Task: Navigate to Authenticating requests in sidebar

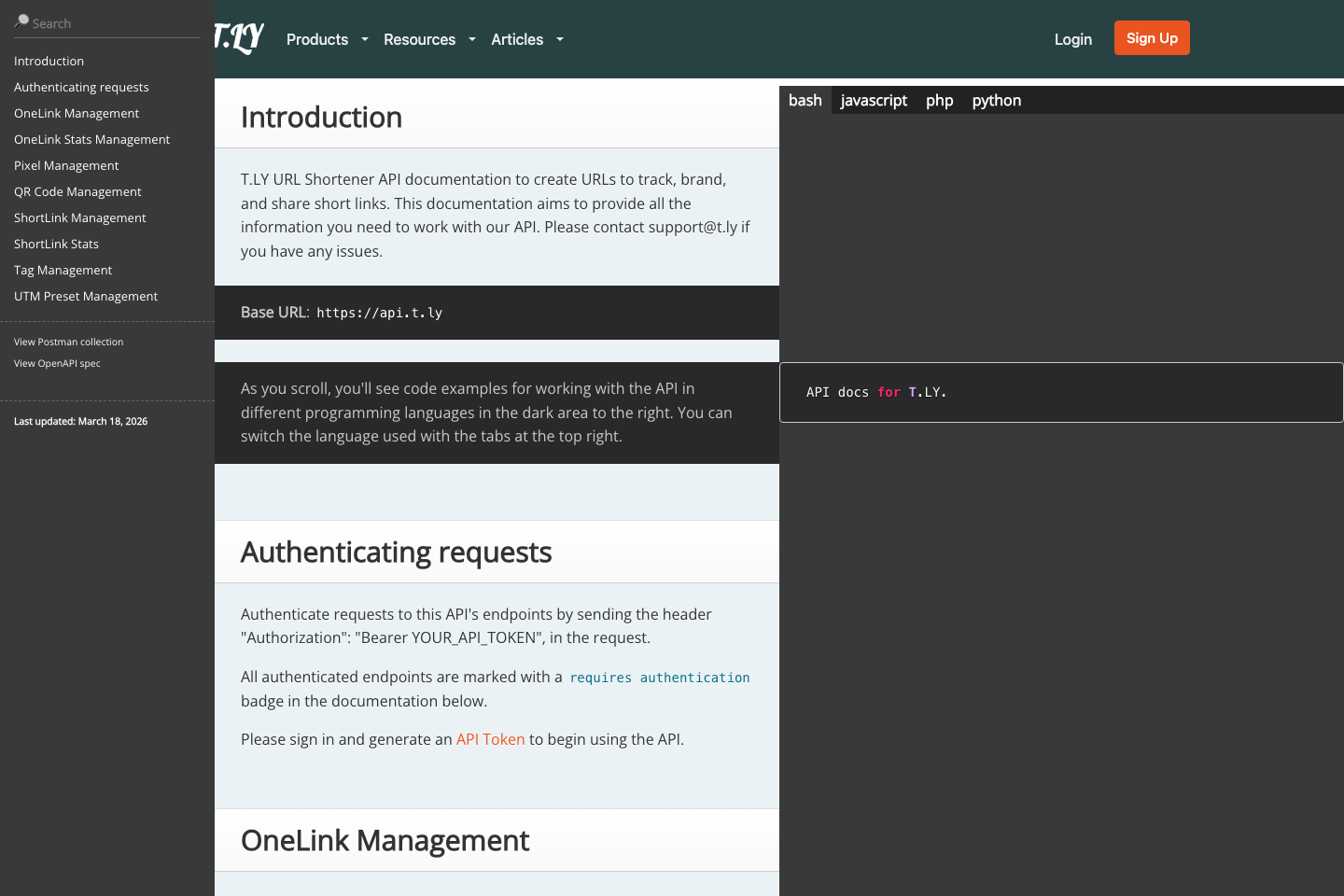Action: pyautogui.click(x=81, y=87)
